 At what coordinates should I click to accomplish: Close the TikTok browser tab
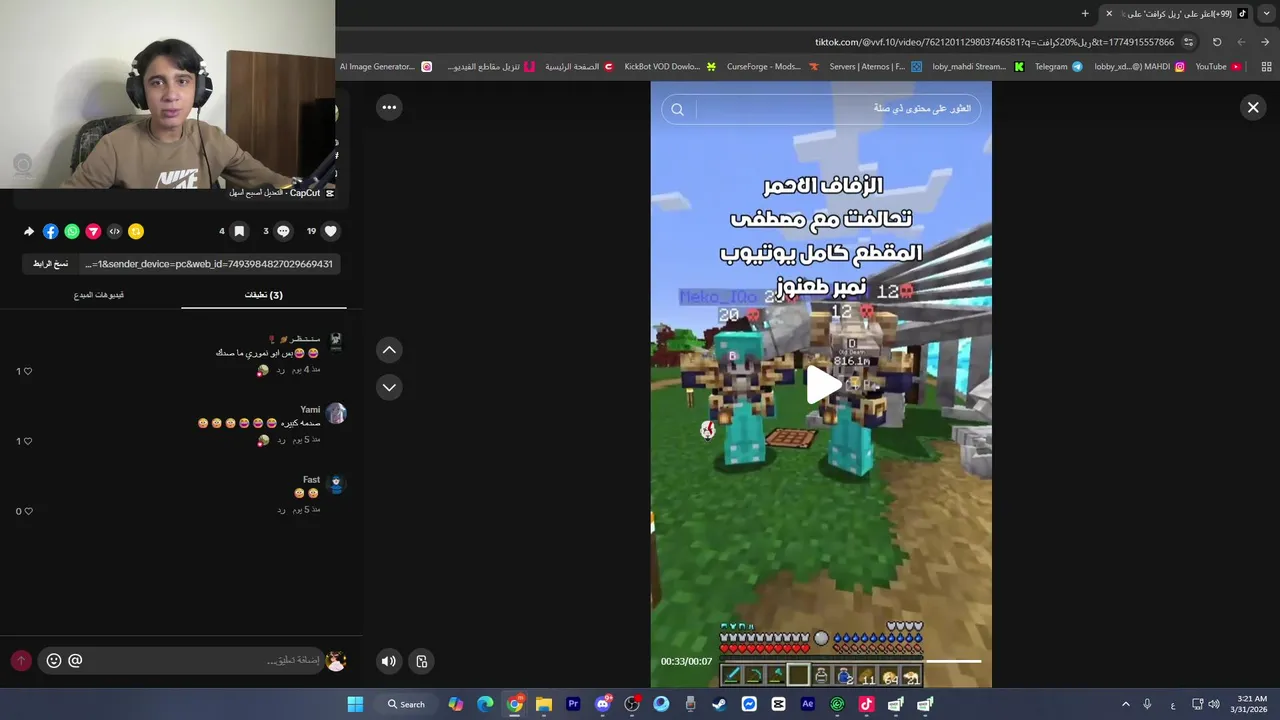[x=1109, y=13]
